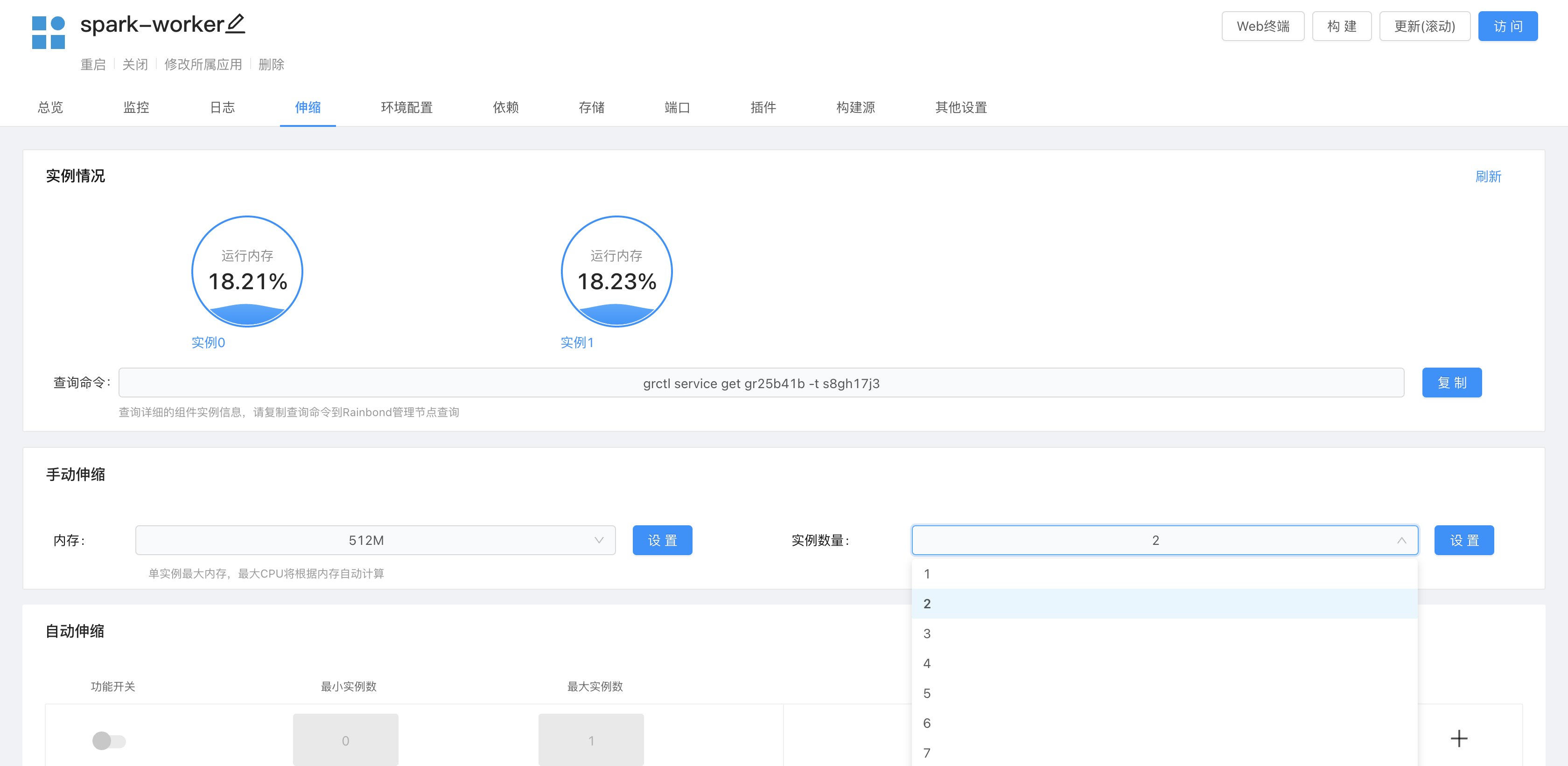The height and width of the screenshot is (766, 1568).
Task: Click the 刷新 link in instance panel
Action: 1488,176
